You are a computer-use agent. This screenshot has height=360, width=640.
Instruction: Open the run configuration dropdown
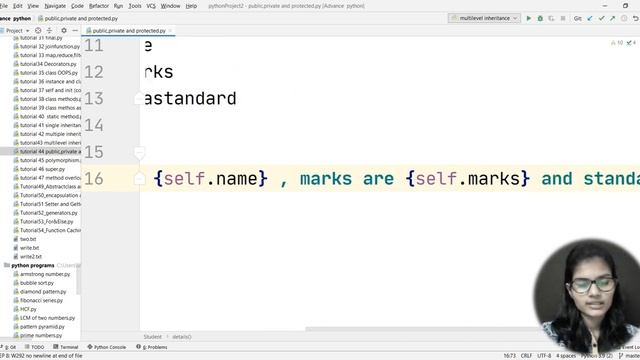484,18
